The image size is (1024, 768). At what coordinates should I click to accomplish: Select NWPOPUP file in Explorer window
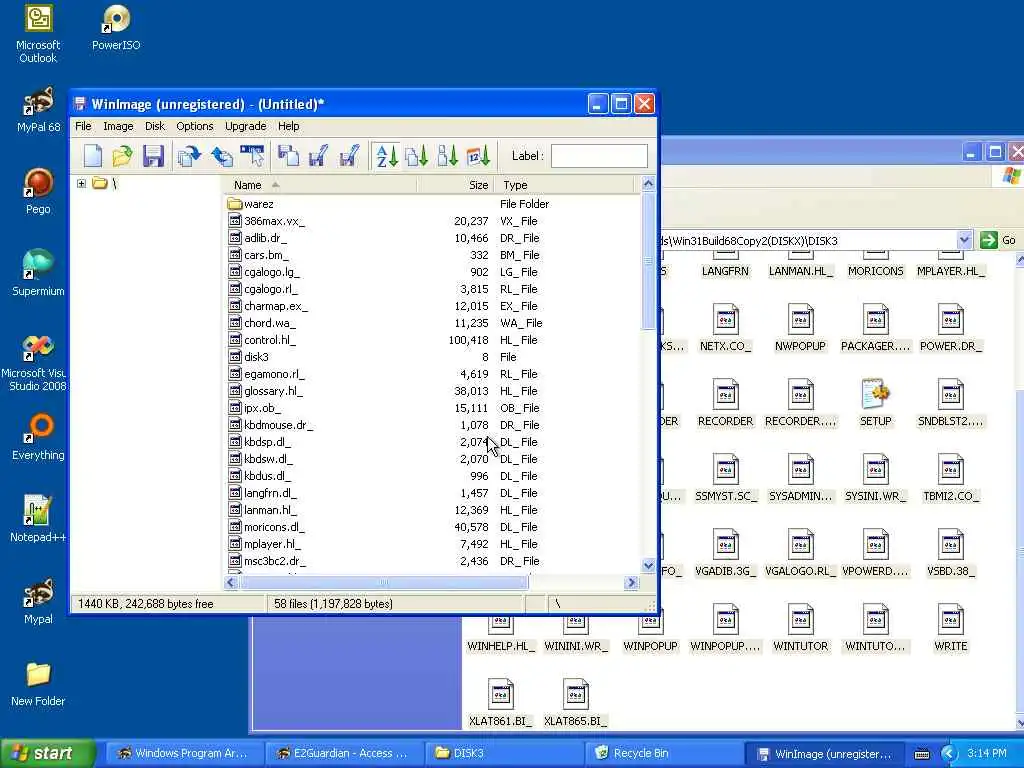click(800, 327)
